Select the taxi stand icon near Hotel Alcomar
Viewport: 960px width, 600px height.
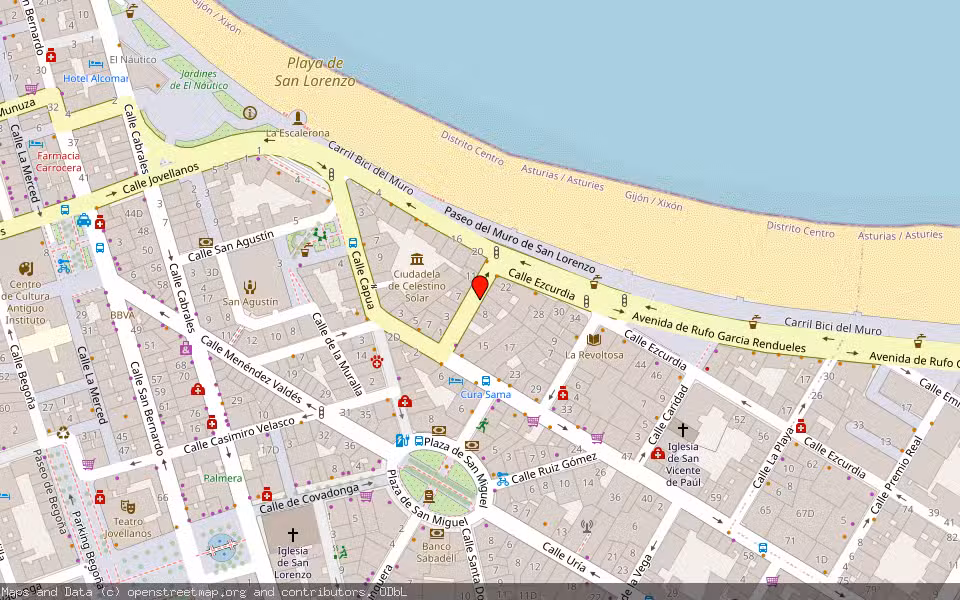coord(83,221)
